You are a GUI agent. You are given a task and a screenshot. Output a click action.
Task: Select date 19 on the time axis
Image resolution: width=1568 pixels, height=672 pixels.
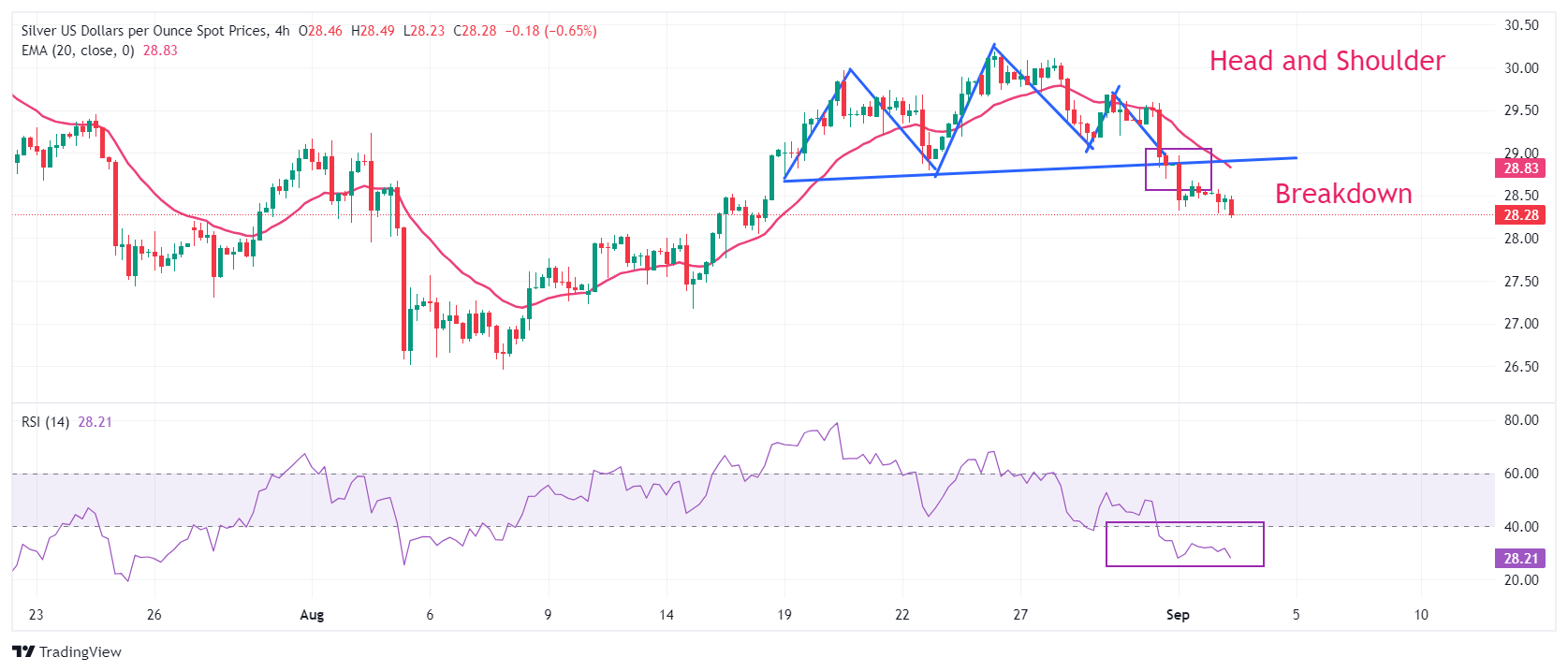coord(784,615)
